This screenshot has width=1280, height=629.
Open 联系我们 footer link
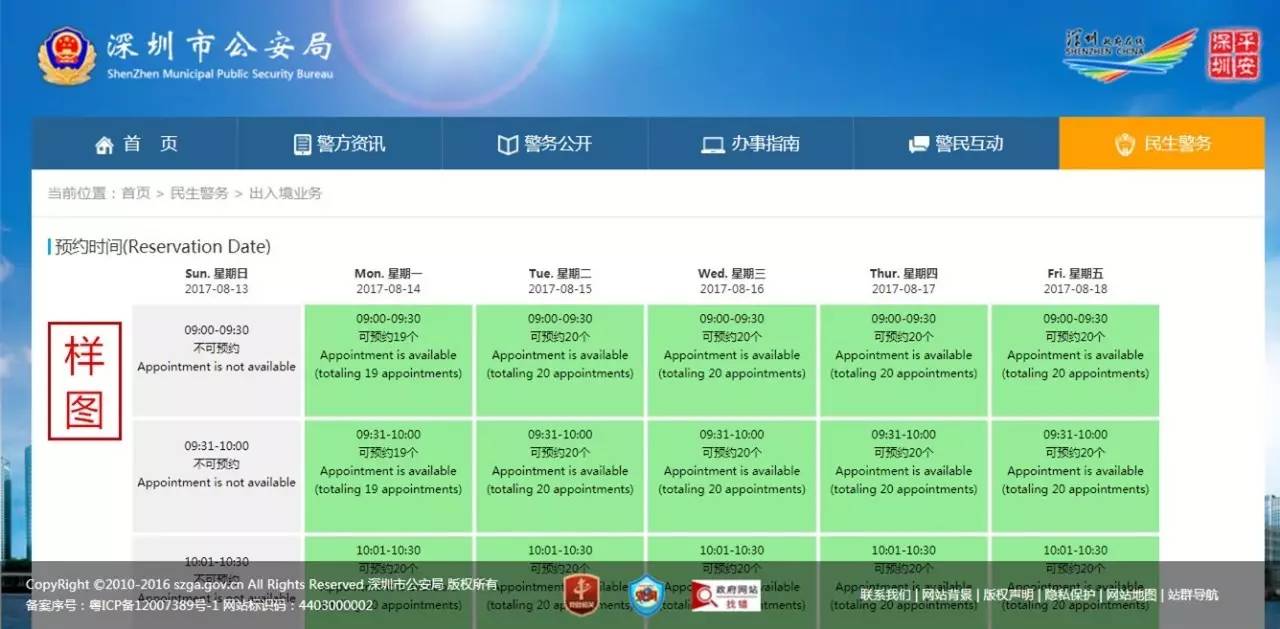885,595
